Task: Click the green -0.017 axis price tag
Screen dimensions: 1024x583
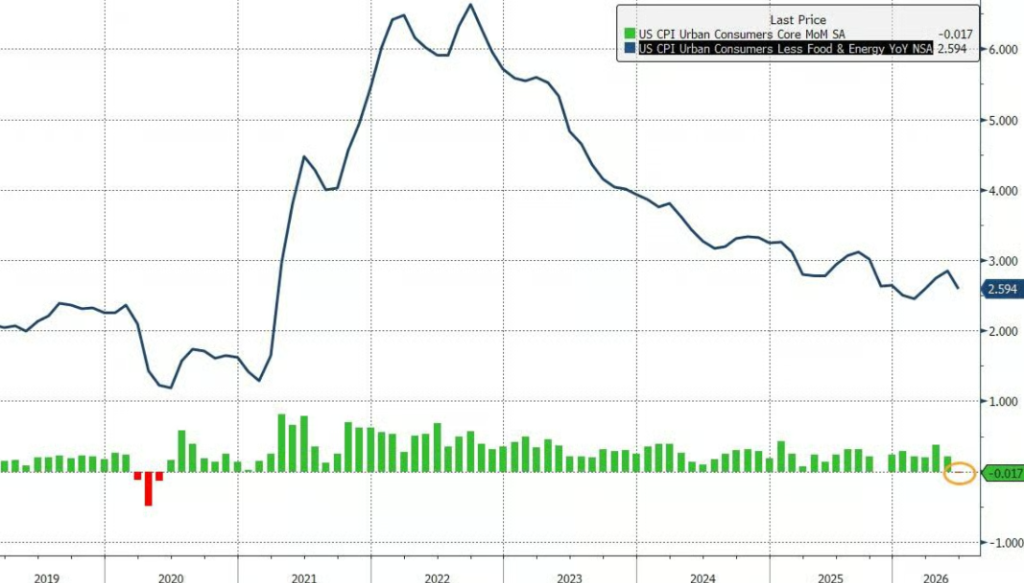Action: point(1003,473)
